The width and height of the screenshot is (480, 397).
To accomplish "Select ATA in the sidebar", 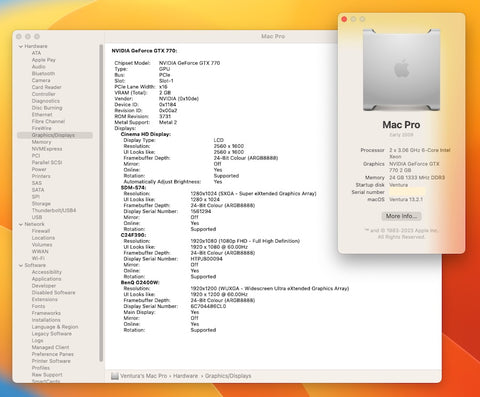I will coord(36,53).
